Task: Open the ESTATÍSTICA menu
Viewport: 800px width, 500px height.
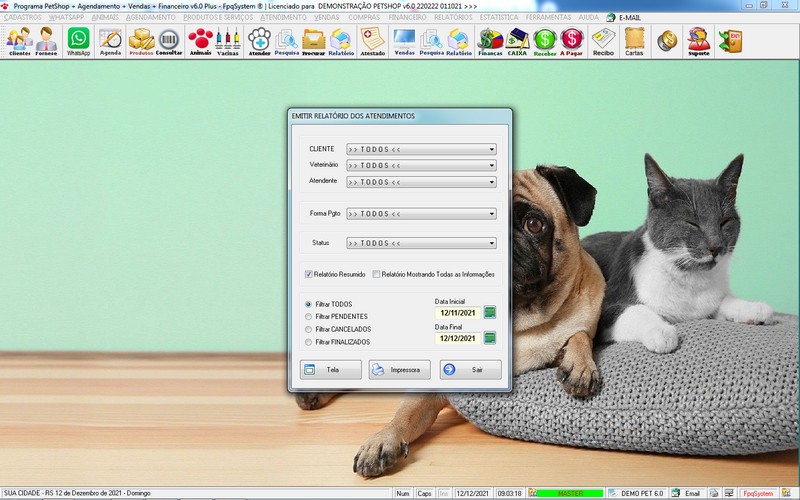Action: pyautogui.click(x=498, y=17)
